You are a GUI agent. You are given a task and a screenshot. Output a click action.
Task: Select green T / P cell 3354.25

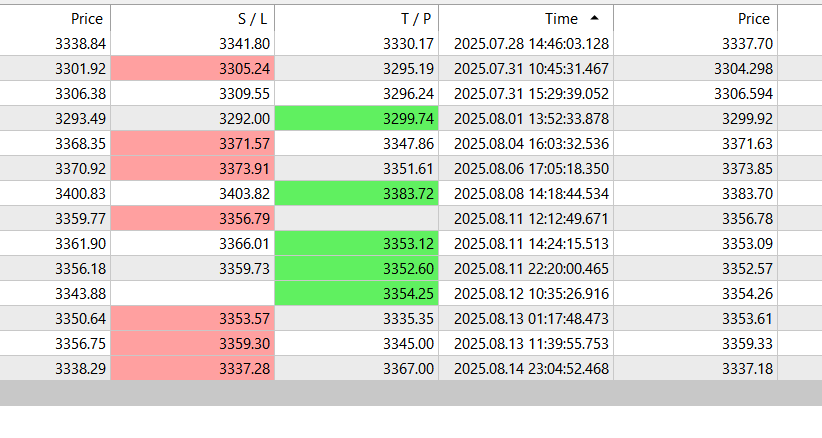357,293
